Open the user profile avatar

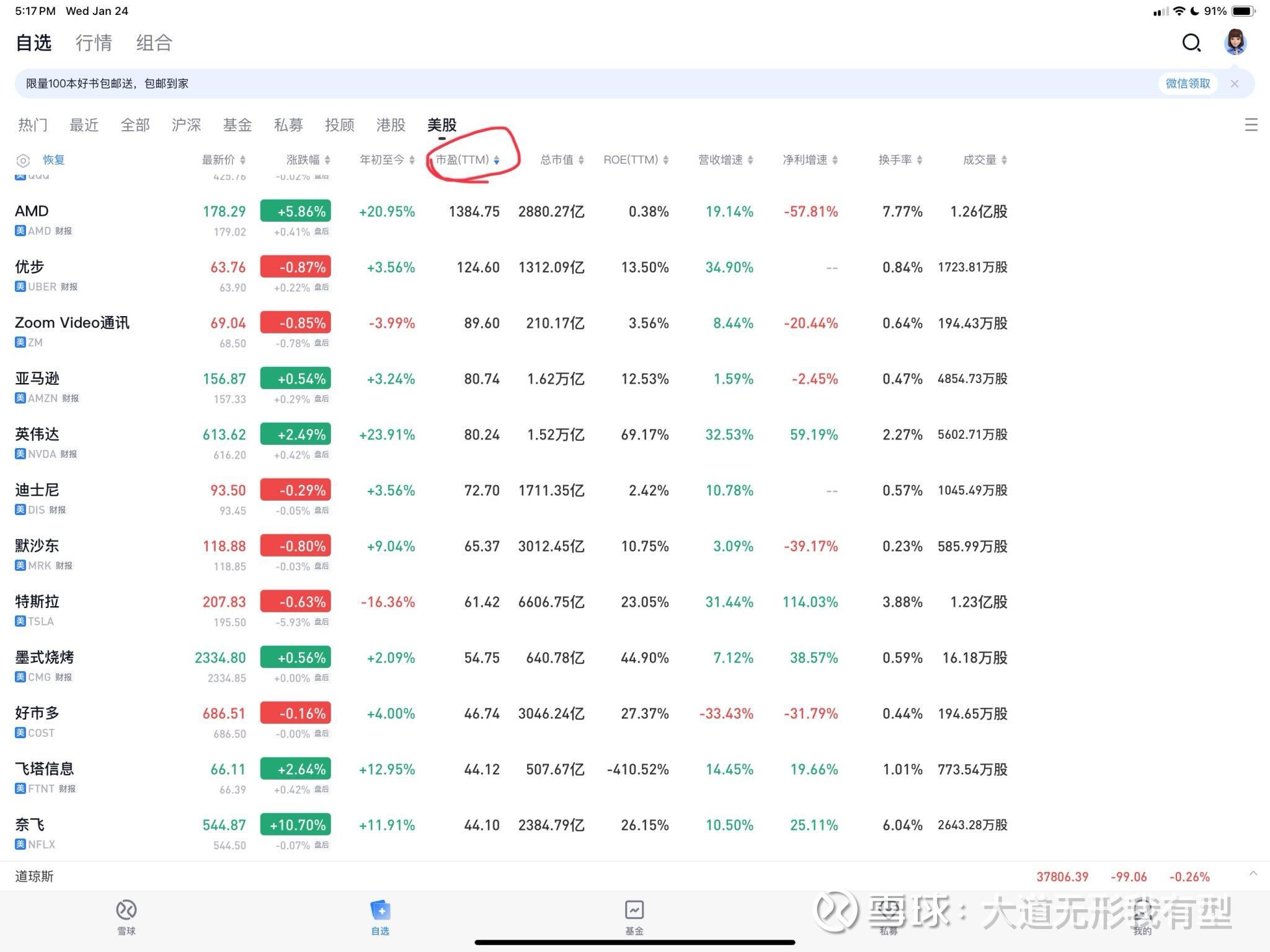(1235, 42)
